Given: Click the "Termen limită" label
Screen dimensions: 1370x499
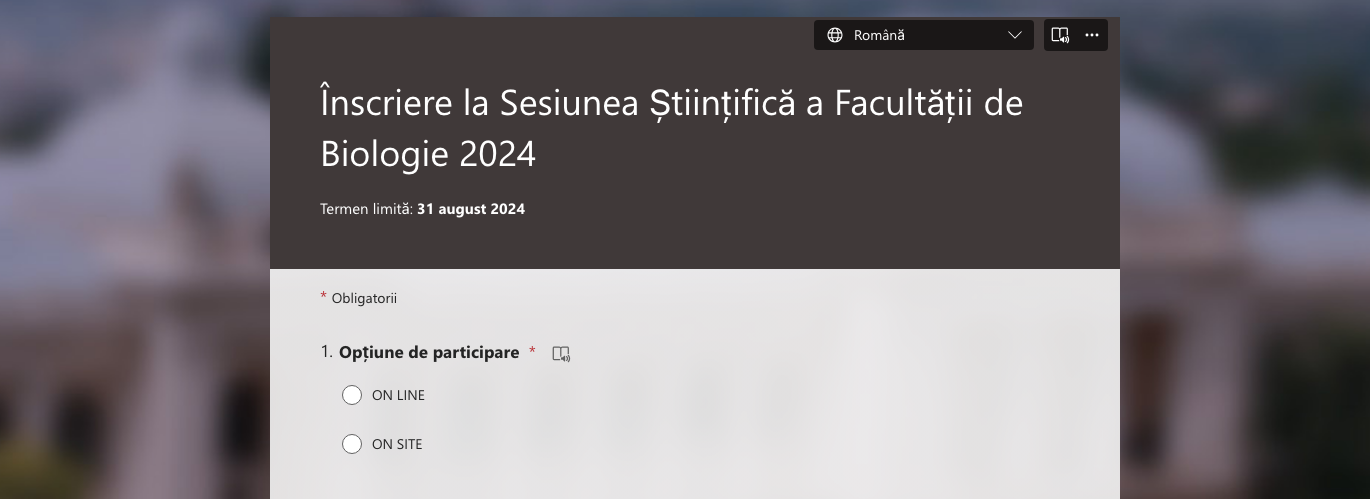Looking at the screenshot, I should (366, 209).
